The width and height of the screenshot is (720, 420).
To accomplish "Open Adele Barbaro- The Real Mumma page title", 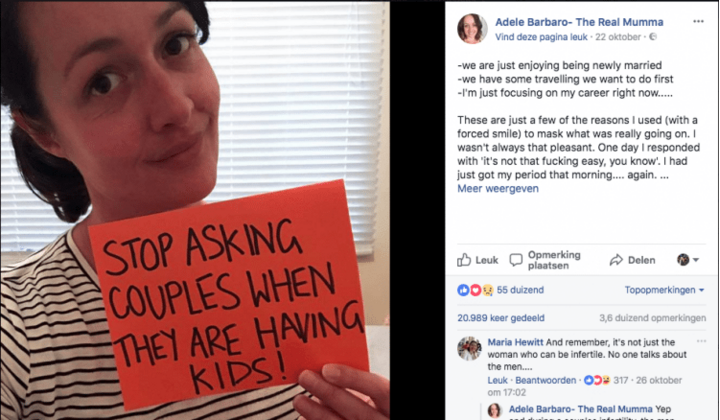I will pyautogui.click(x=579, y=22).
